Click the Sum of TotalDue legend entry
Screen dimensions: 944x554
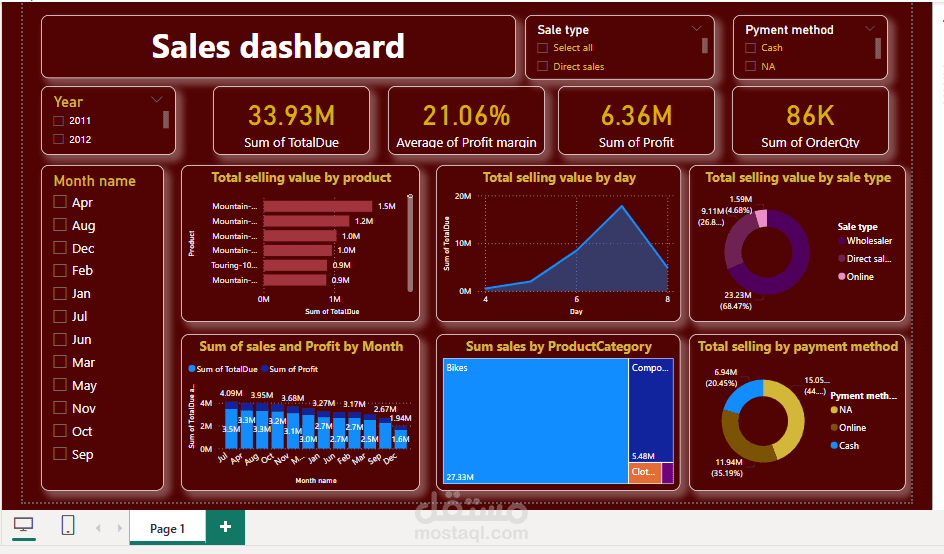pyautogui.click(x=223, y=369)
